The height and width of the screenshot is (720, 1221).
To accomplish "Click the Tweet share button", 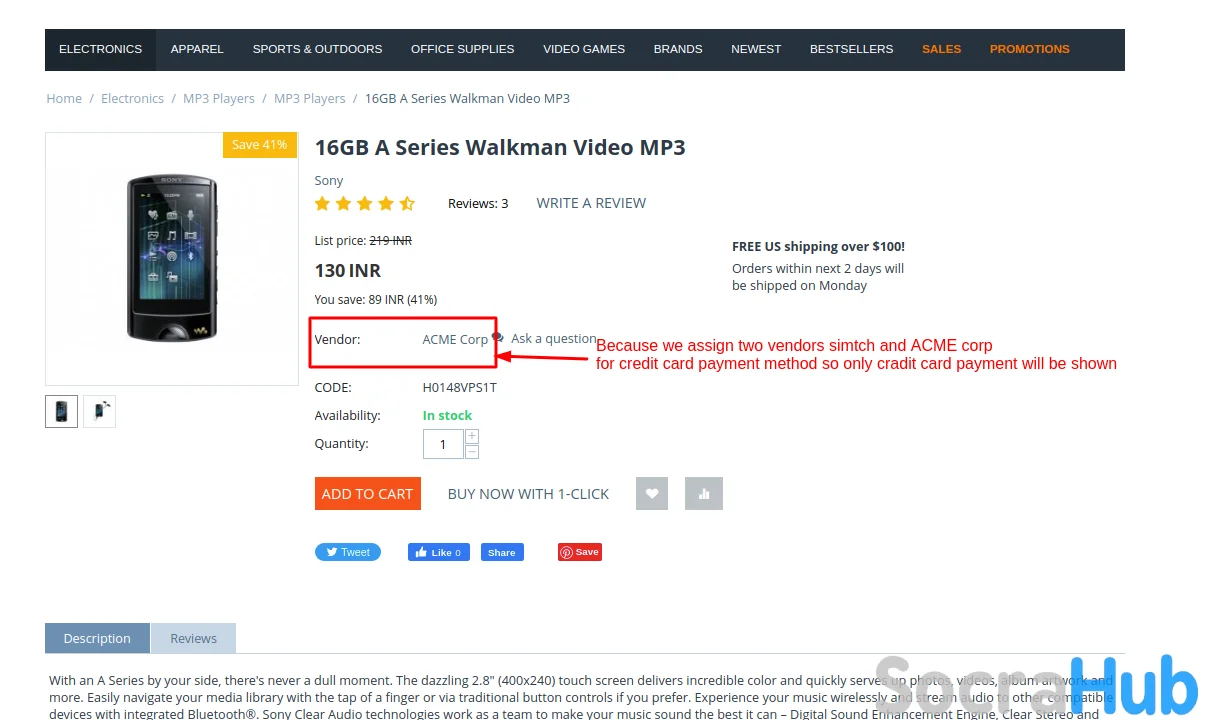I will point(348,552).
